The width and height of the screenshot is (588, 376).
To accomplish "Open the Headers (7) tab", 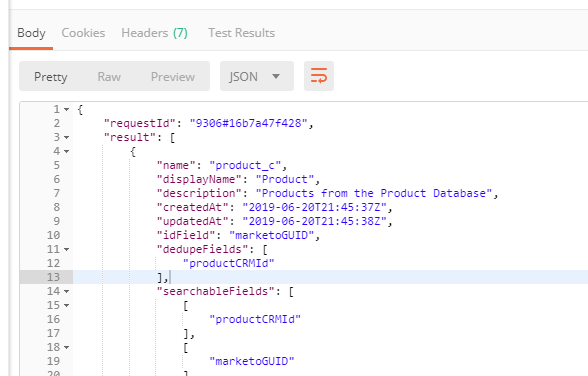I will (x=154, y=33).
